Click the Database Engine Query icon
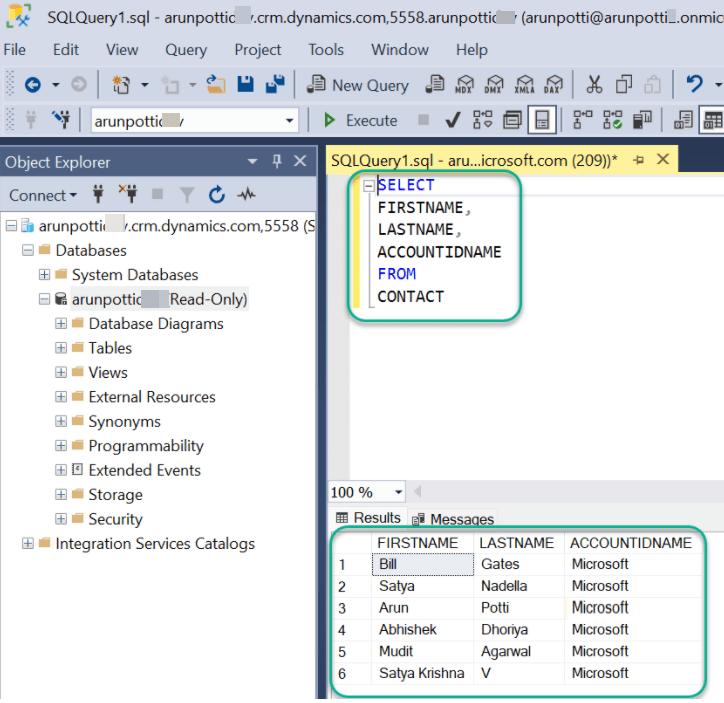This screenshot has width=724, height=703. click(435, 84)
